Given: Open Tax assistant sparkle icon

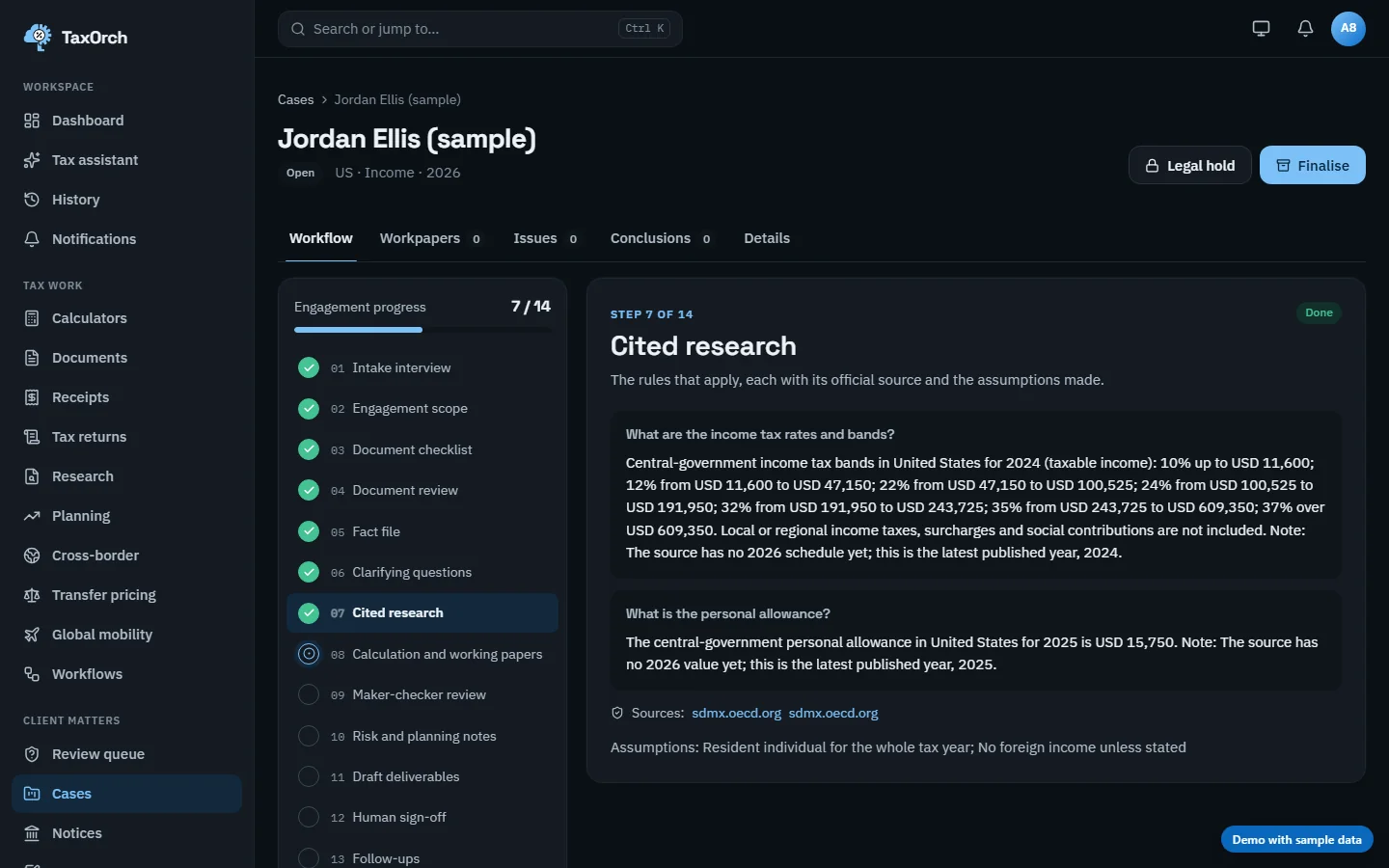Looking at the screenshot, I should [32, 160].
